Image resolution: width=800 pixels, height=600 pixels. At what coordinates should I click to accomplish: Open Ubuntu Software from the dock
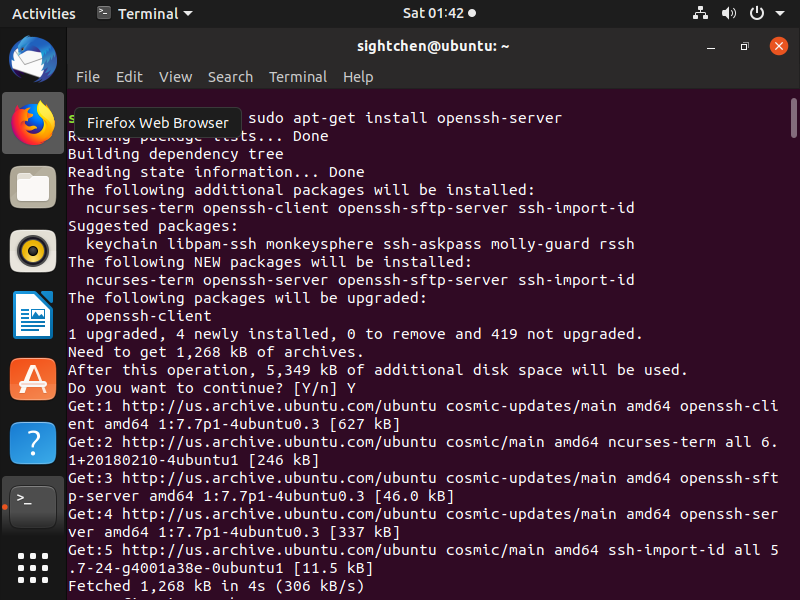click(33, 379)
